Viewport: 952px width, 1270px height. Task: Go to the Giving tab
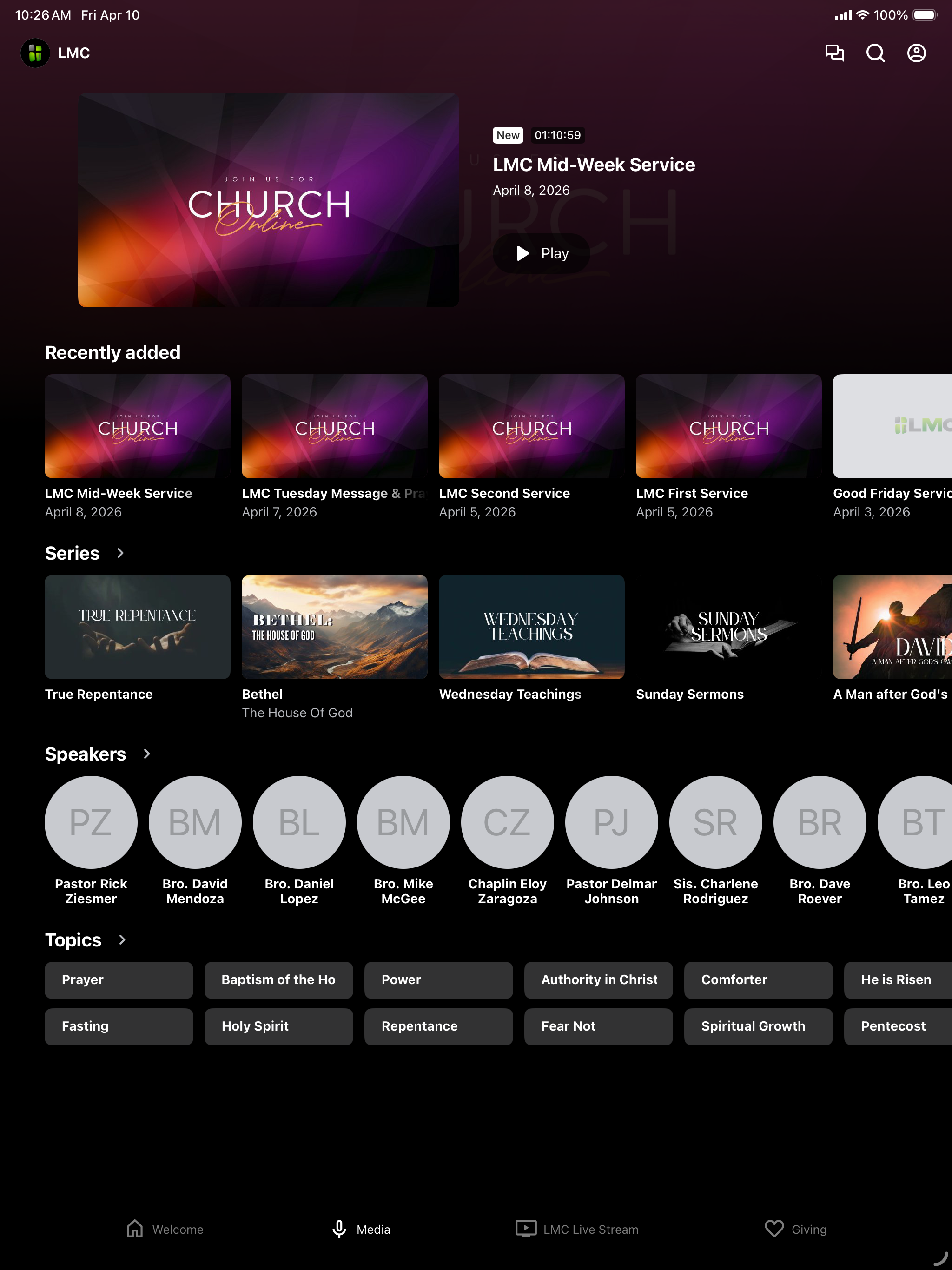[795, 1229]
